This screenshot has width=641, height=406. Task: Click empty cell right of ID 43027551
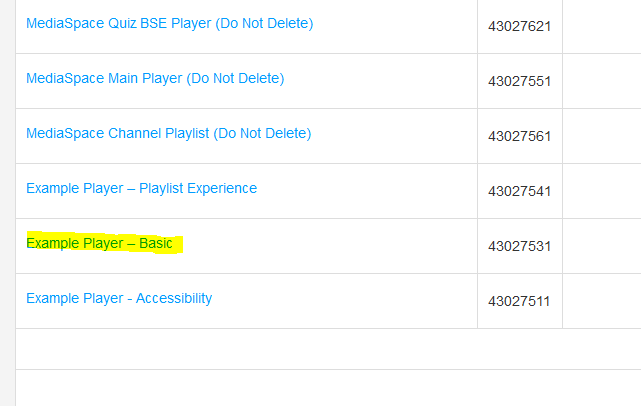[602, 81]
